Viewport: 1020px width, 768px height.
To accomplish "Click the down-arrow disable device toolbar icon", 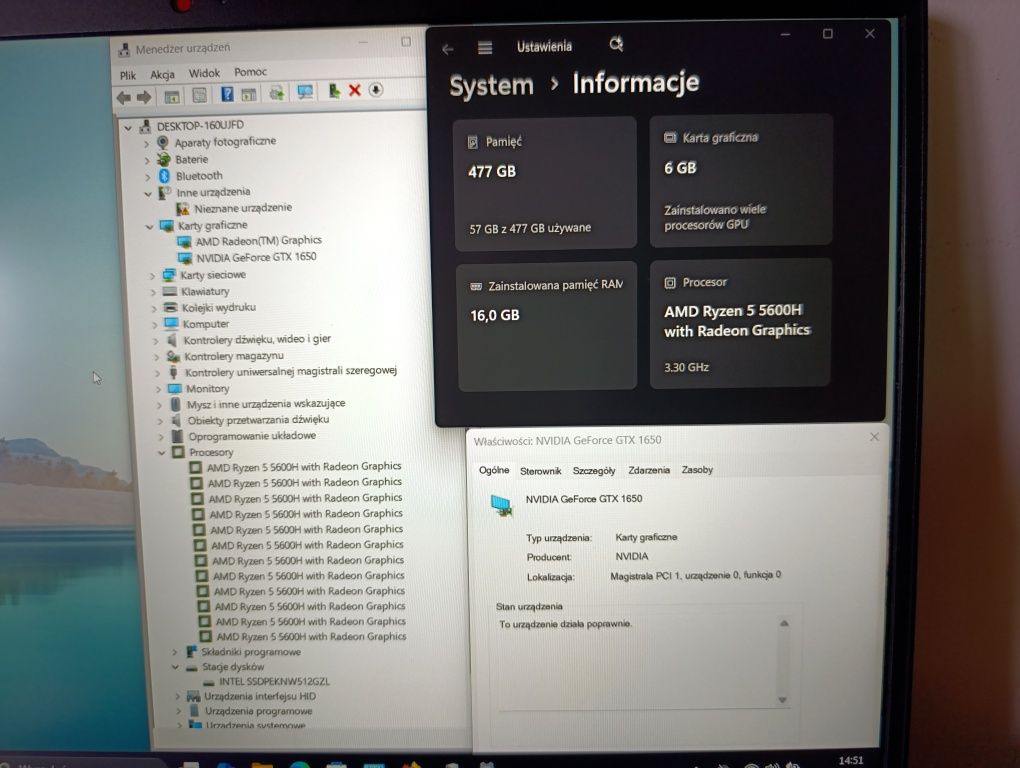I will 375,90.
